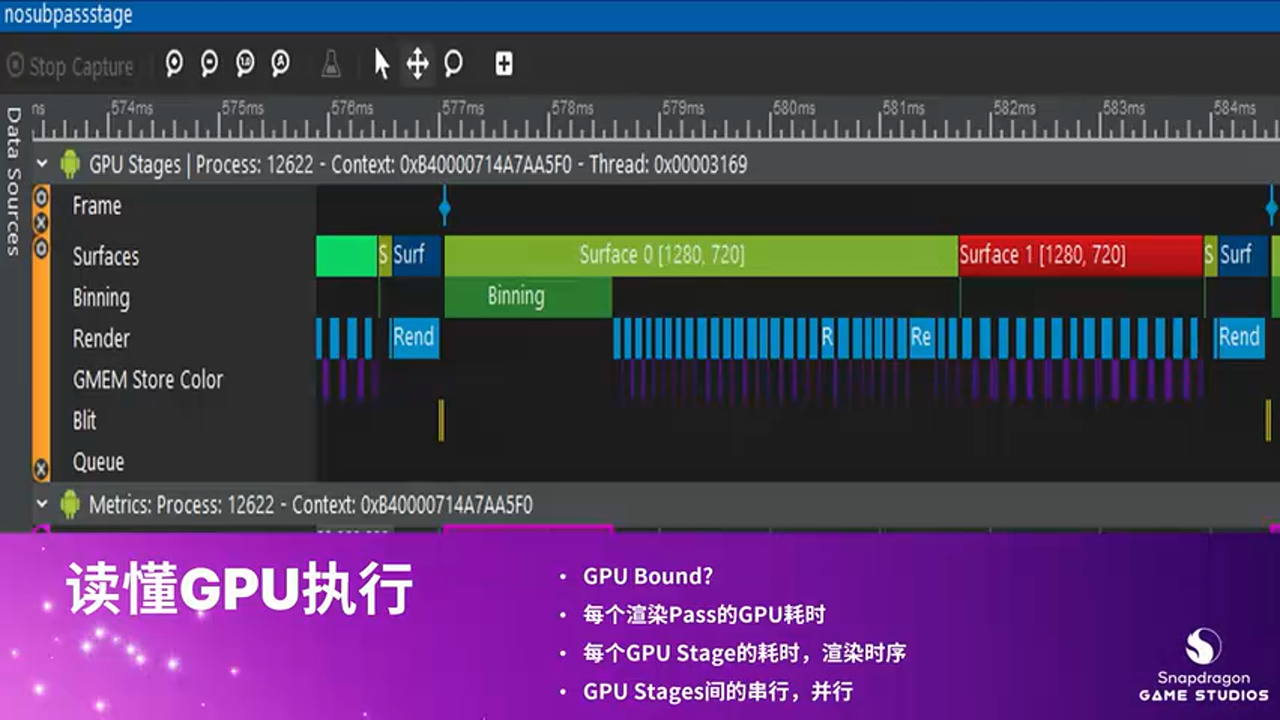Click the blue frame marker diamond

[445, 206]
